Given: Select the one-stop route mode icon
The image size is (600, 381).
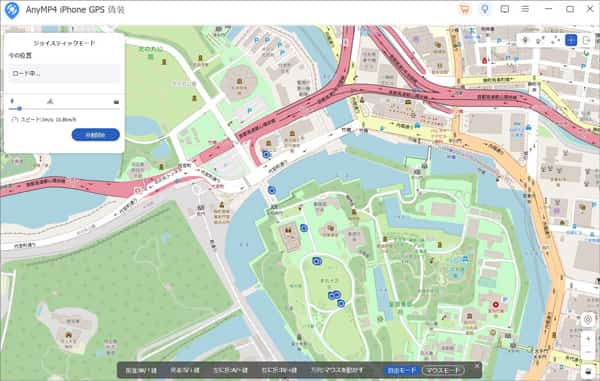Looking at the screenshot, I should (x=540, y=40).
